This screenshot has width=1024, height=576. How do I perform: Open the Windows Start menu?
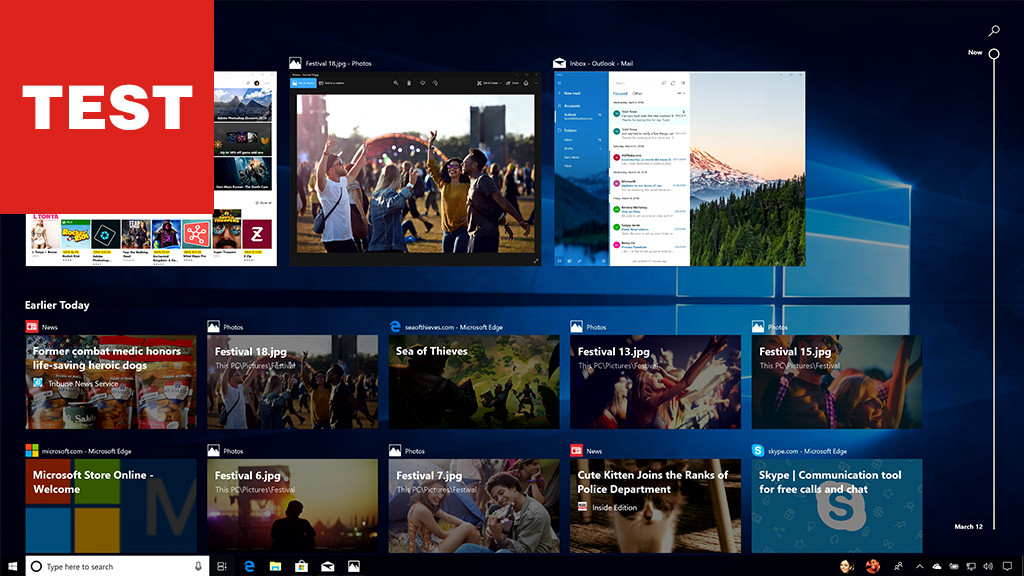pyautogui.click(x=12, y=566)
